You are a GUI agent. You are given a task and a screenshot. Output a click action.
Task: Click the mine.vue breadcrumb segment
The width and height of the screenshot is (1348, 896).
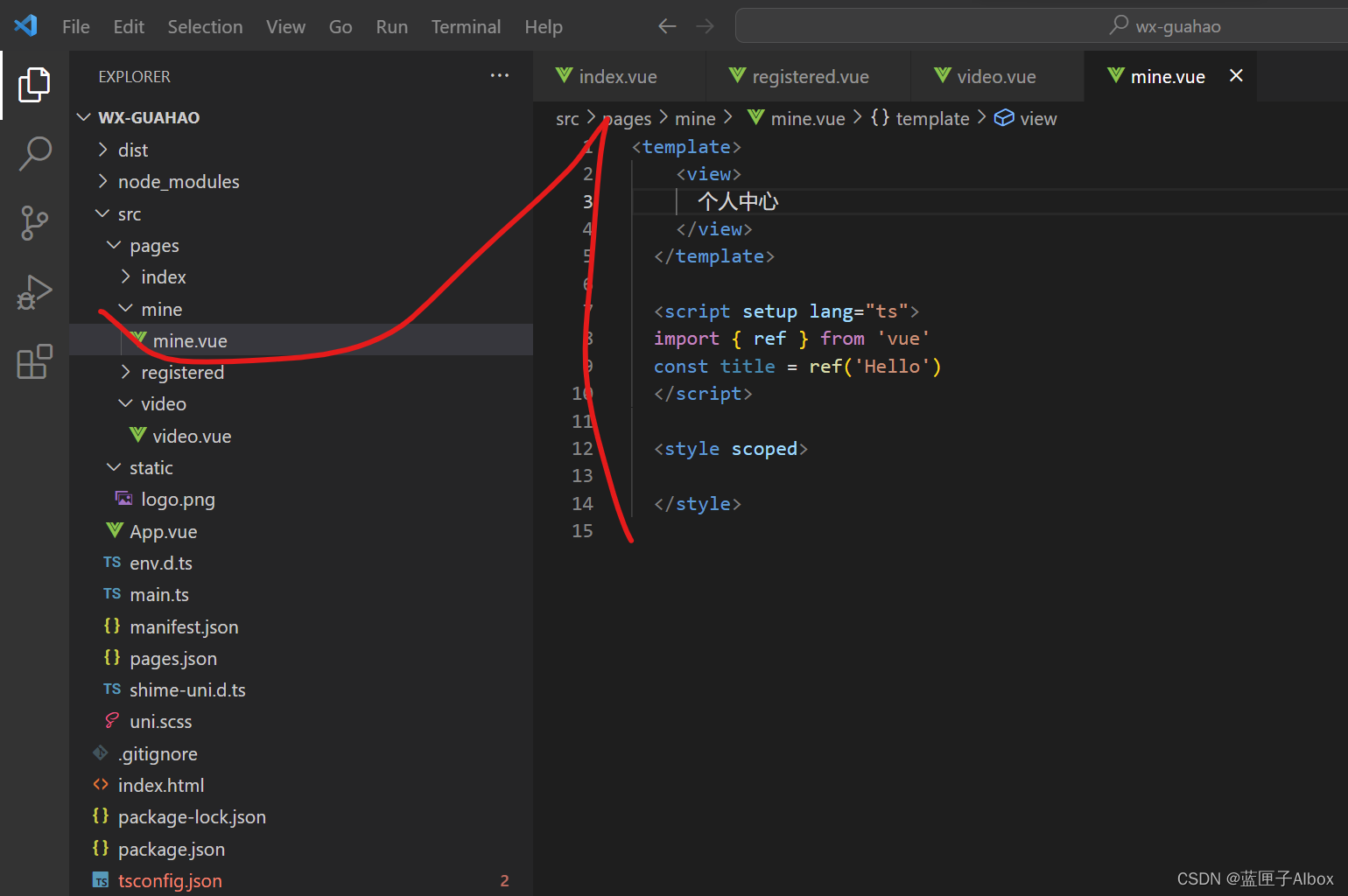click(808, 118)
